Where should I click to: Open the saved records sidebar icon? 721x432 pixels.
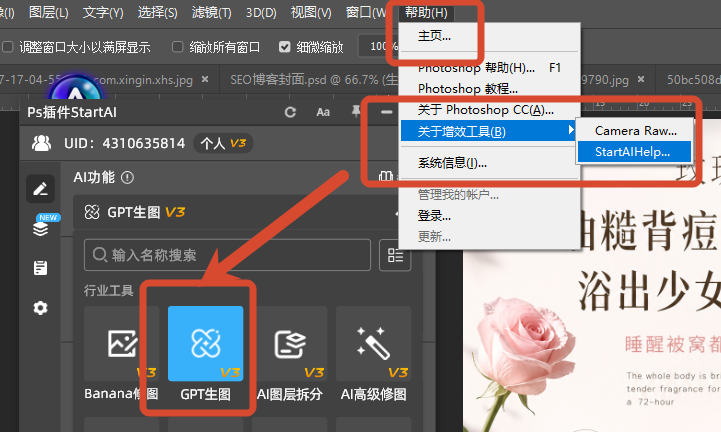tap(40, 268)
